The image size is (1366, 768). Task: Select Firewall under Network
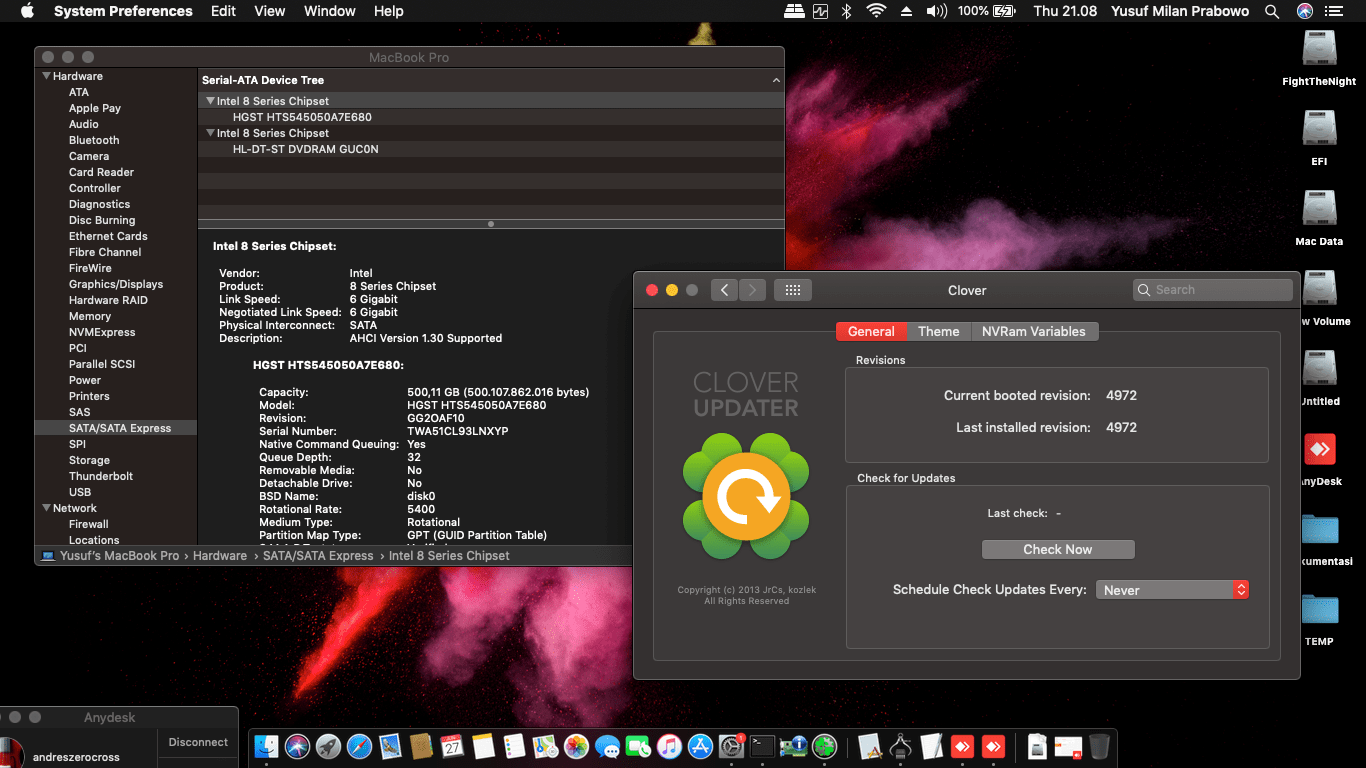[89, 524]
